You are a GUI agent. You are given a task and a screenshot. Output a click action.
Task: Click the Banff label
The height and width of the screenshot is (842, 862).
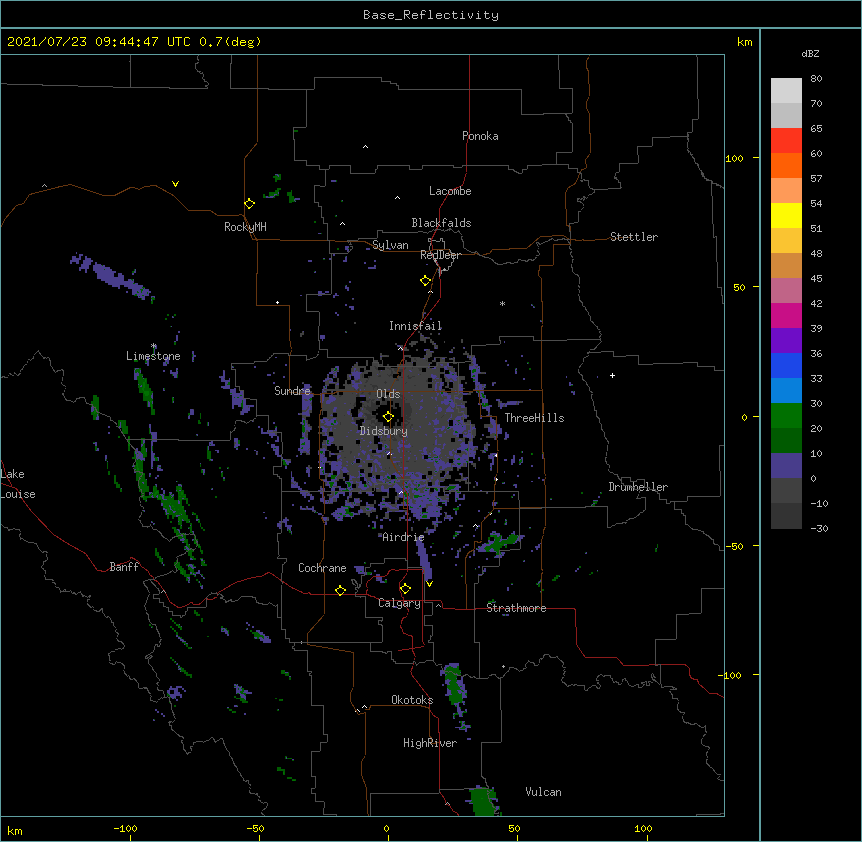pos(124,567)
